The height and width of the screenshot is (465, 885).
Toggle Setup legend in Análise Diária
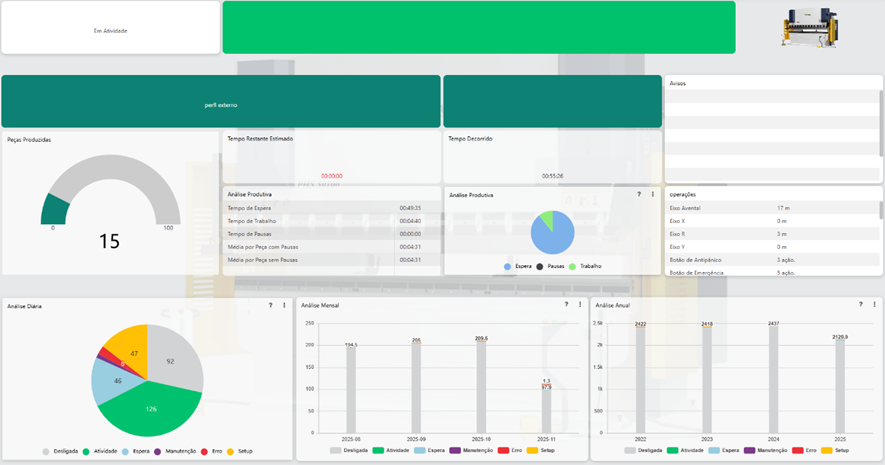(x=240, y=452)
